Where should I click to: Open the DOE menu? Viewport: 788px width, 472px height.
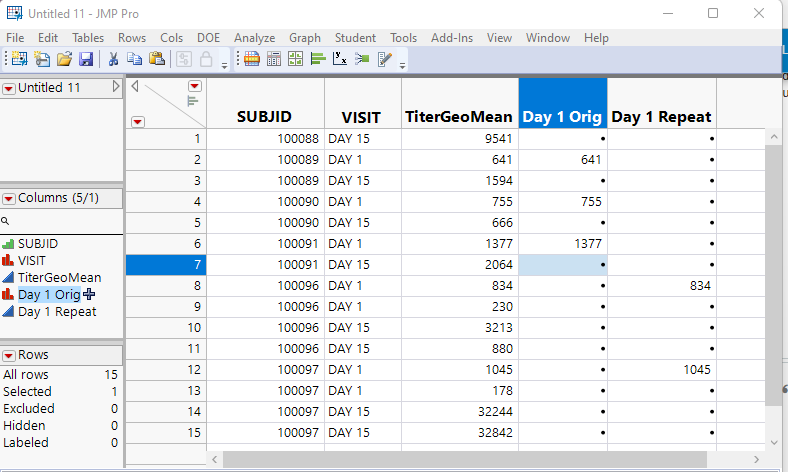[x=209, y=38]
